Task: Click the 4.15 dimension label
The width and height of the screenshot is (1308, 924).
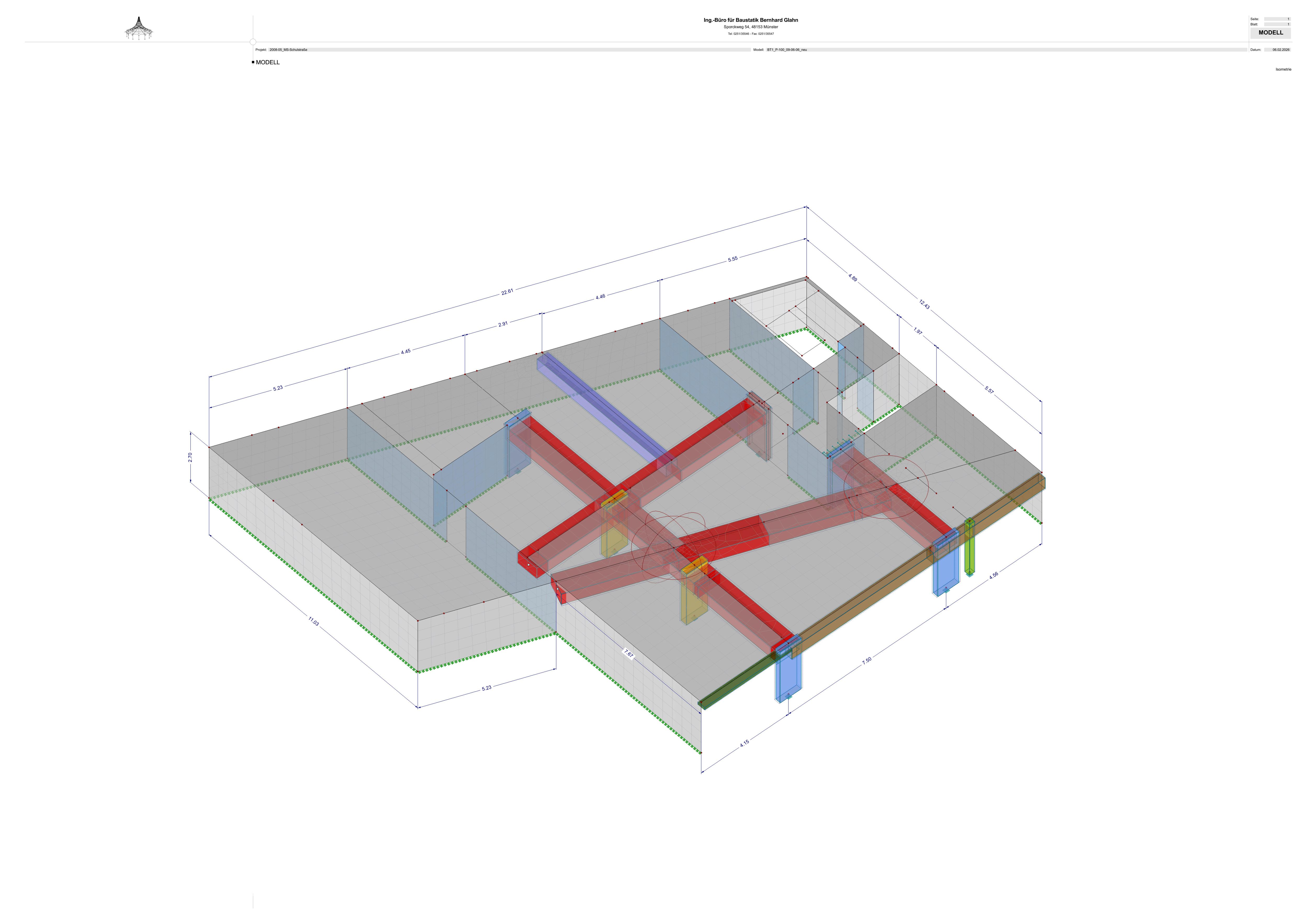Action: tap(745, 743)
